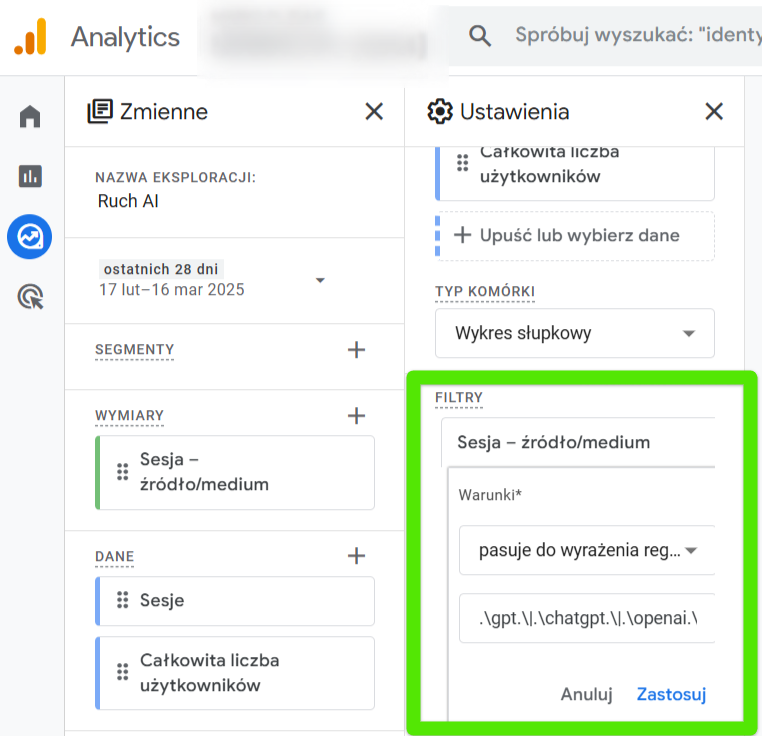Click Upuść lub wybierz dane drop zone

(x=575, y=236)
